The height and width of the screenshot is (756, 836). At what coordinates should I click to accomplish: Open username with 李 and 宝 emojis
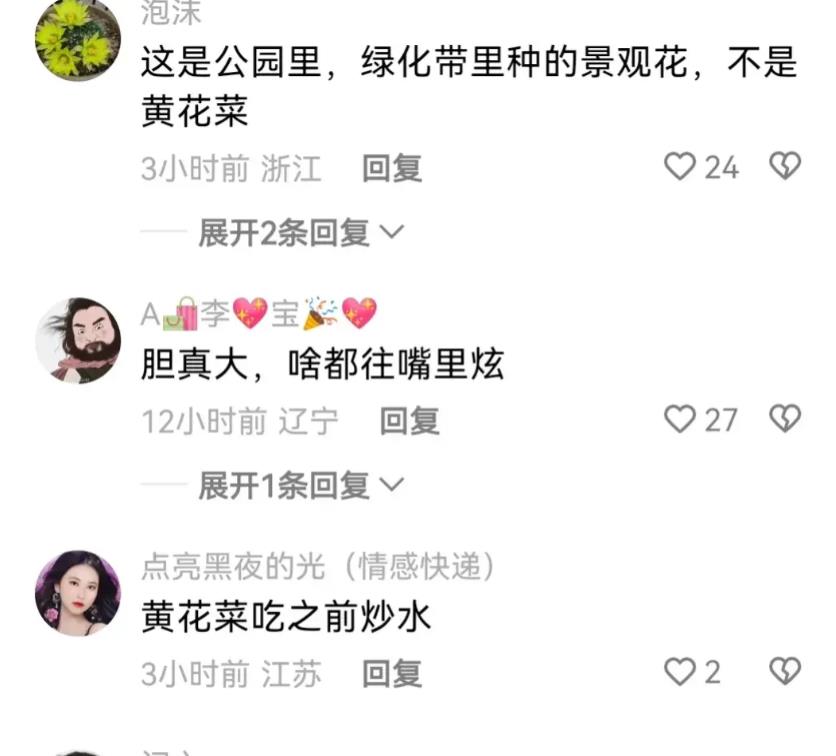click(259, 313)
